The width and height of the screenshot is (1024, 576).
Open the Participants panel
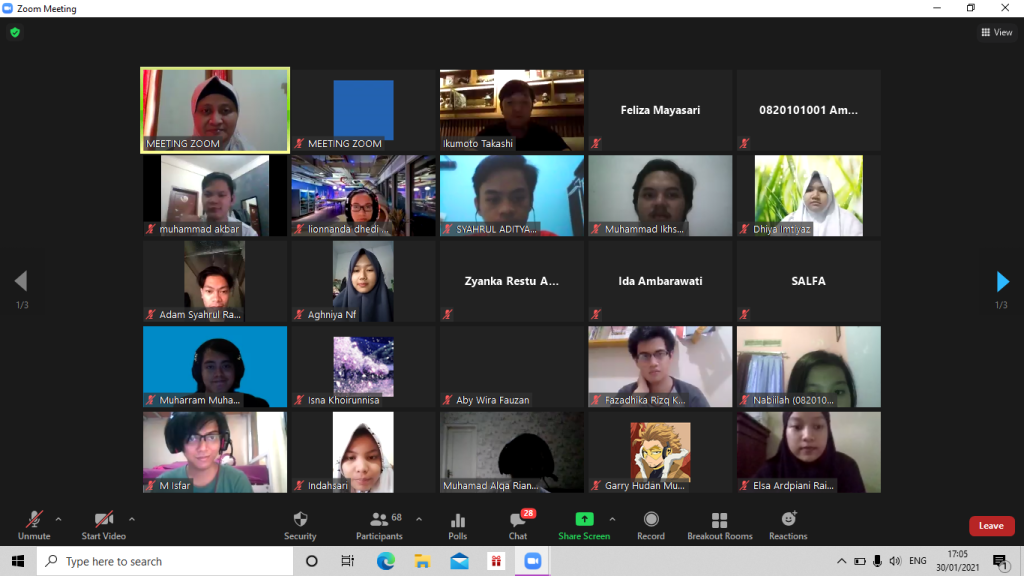pos(379,523)
